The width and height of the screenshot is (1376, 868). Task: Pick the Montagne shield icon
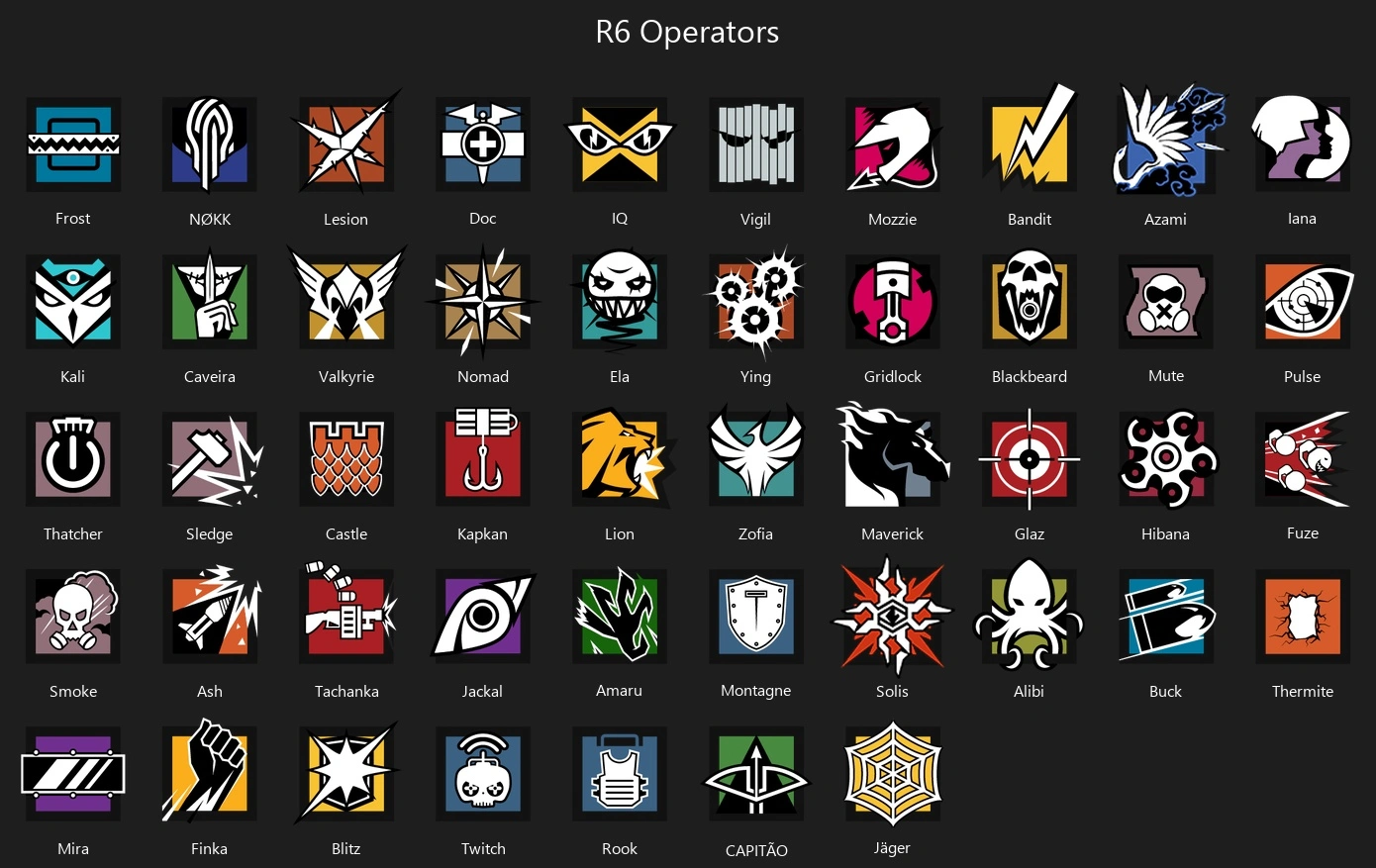756,616
